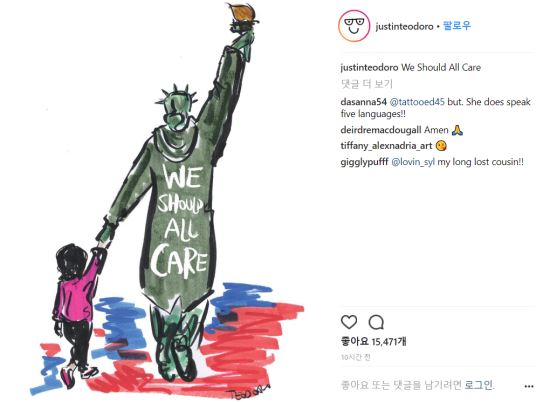Click justinteodoro name in the caption
This screenshot has height=402, width=550.
tap(369, 67)
